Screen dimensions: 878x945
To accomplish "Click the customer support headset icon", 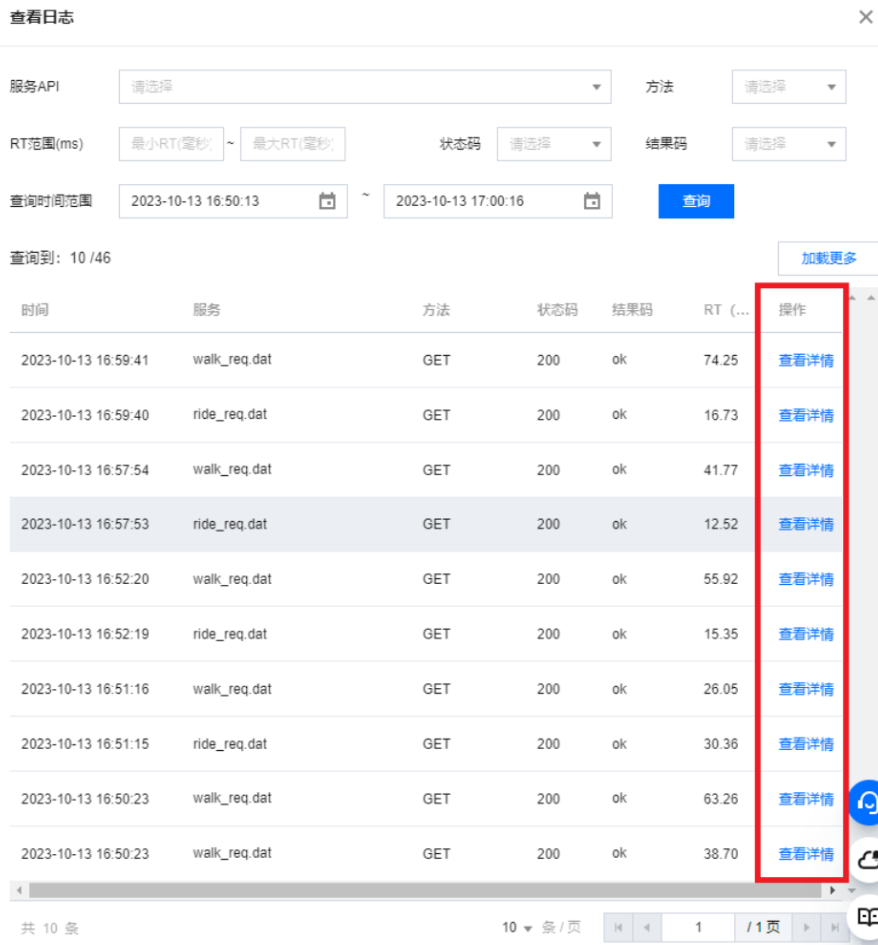I will coord(867,802).
